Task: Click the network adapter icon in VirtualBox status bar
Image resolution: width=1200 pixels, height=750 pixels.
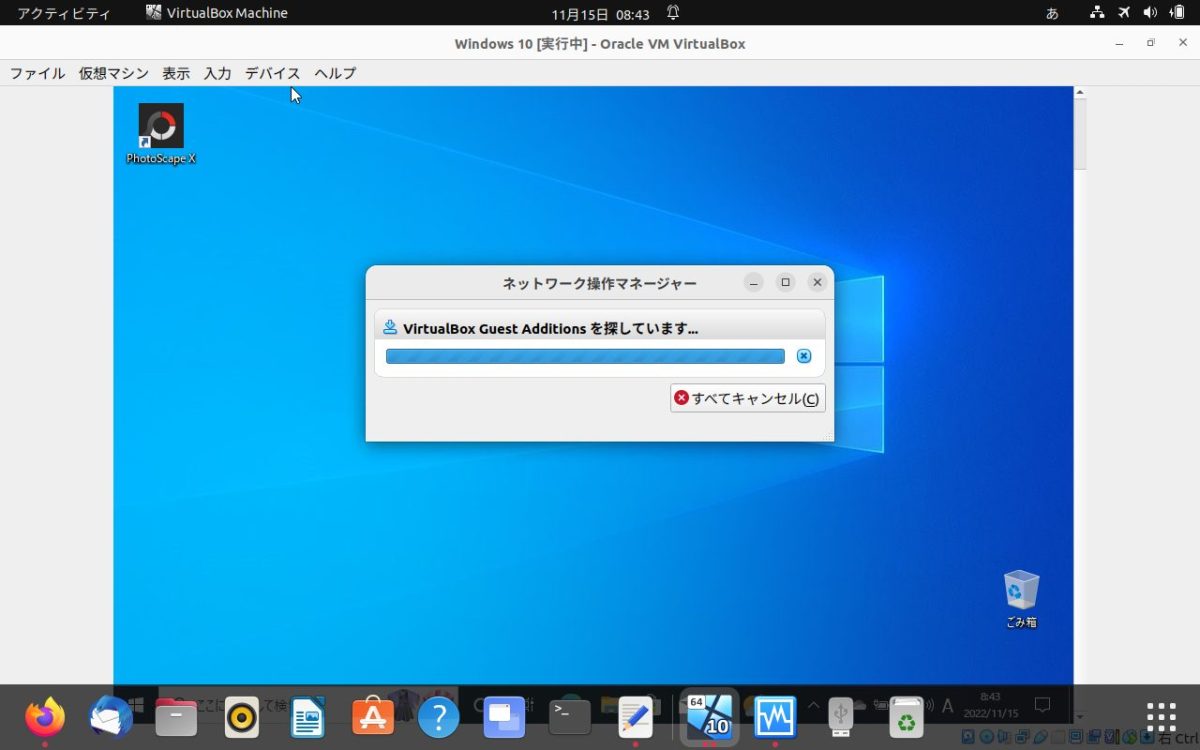Action: point(1022,737)
